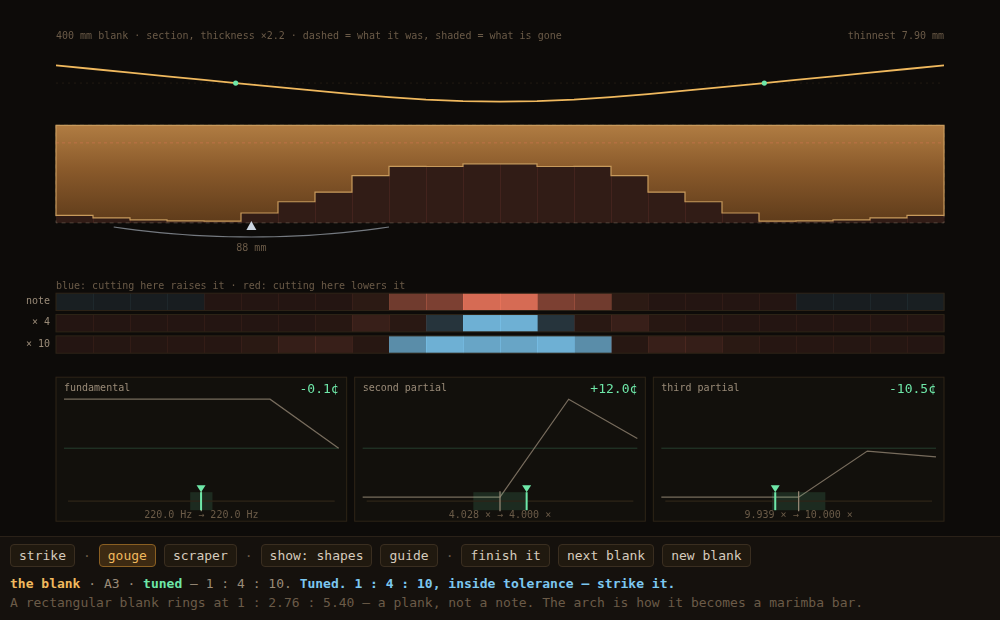Click the white triangle cutter position marker
This screenshot has width=1000, height=620.
click(251, 226)
